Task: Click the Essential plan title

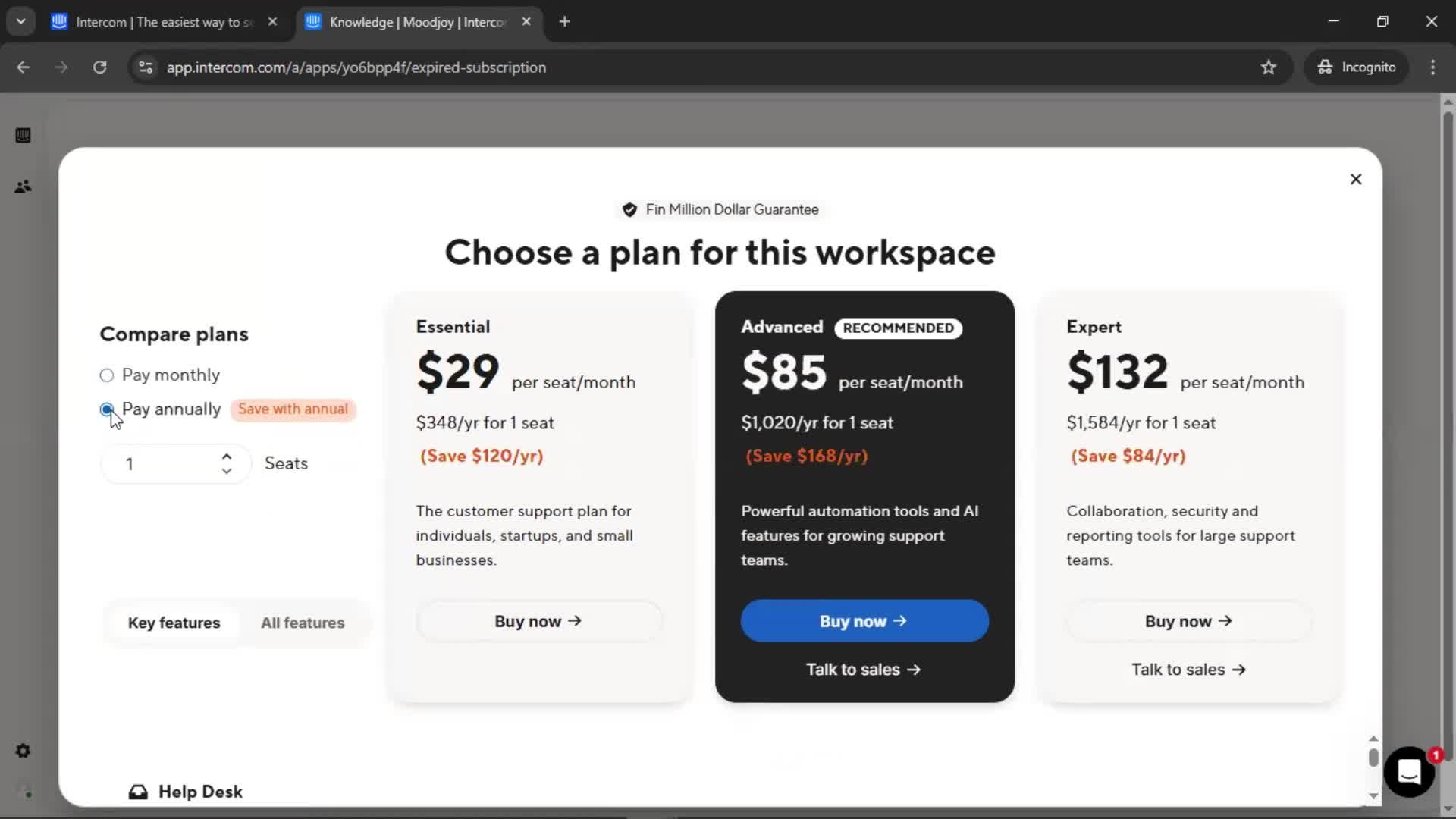Action: (x=453, y=327)
